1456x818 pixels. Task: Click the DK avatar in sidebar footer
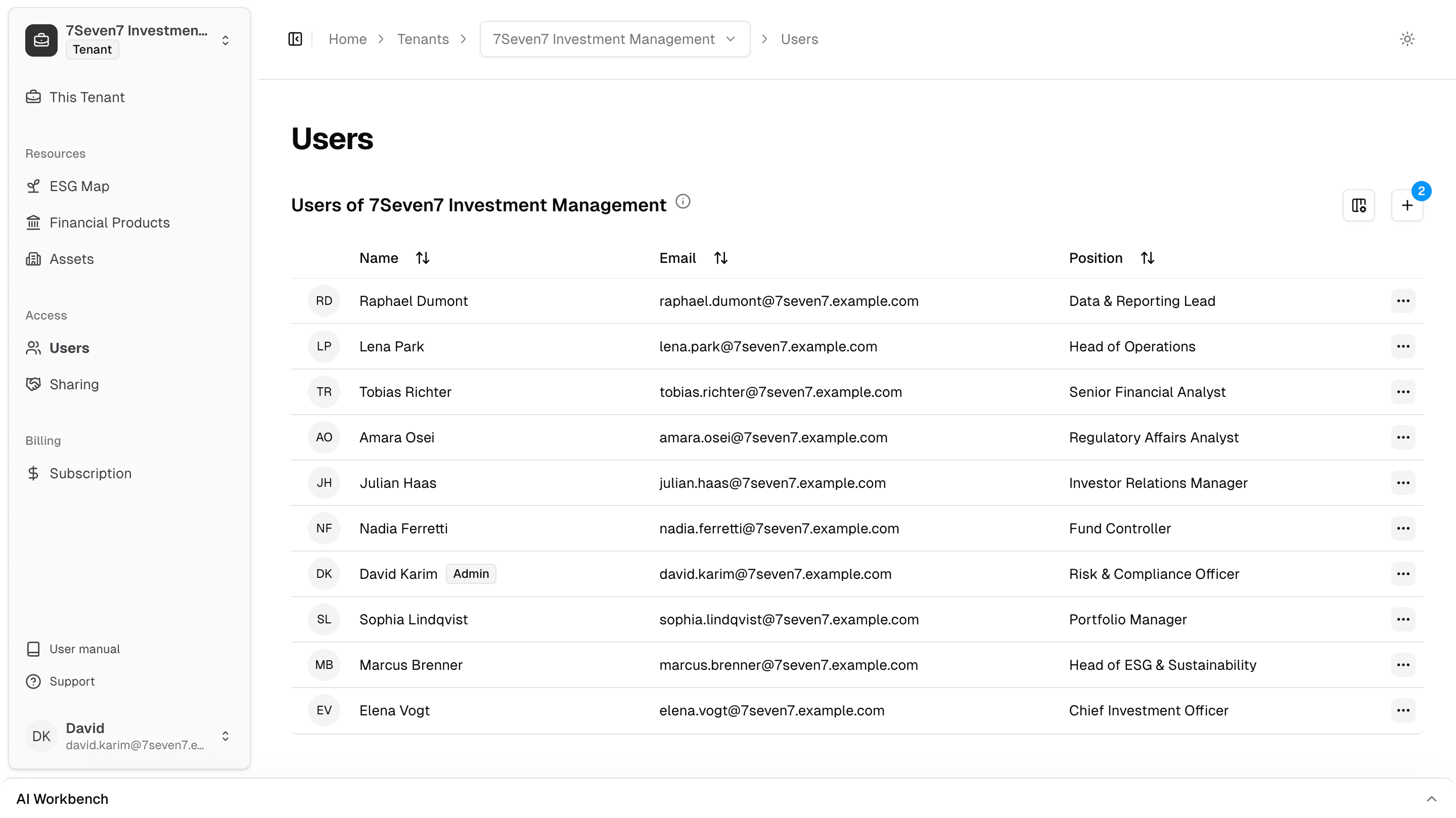point(41,736)
